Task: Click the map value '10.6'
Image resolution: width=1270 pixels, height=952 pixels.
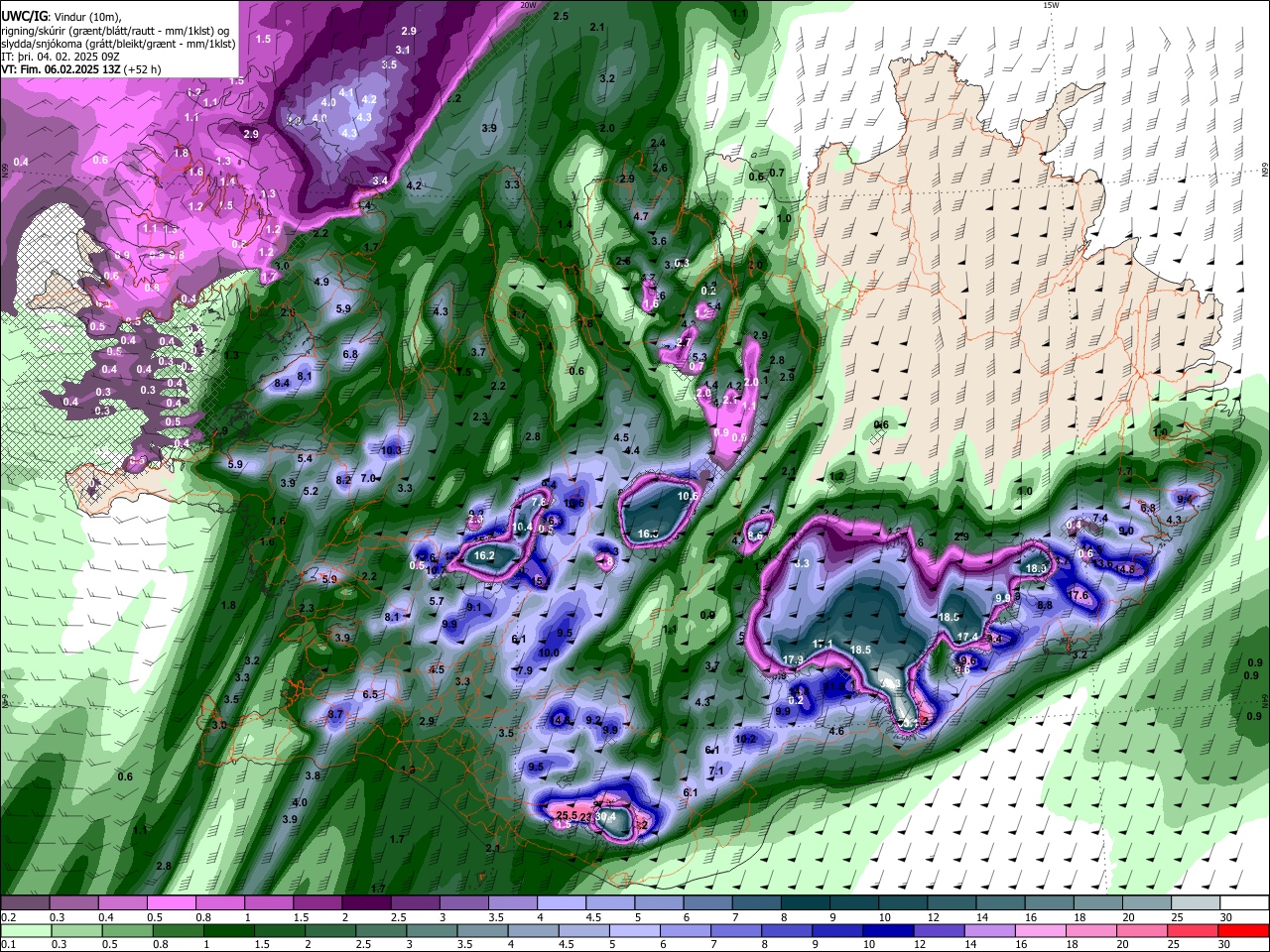Action: tap(688, 496)
